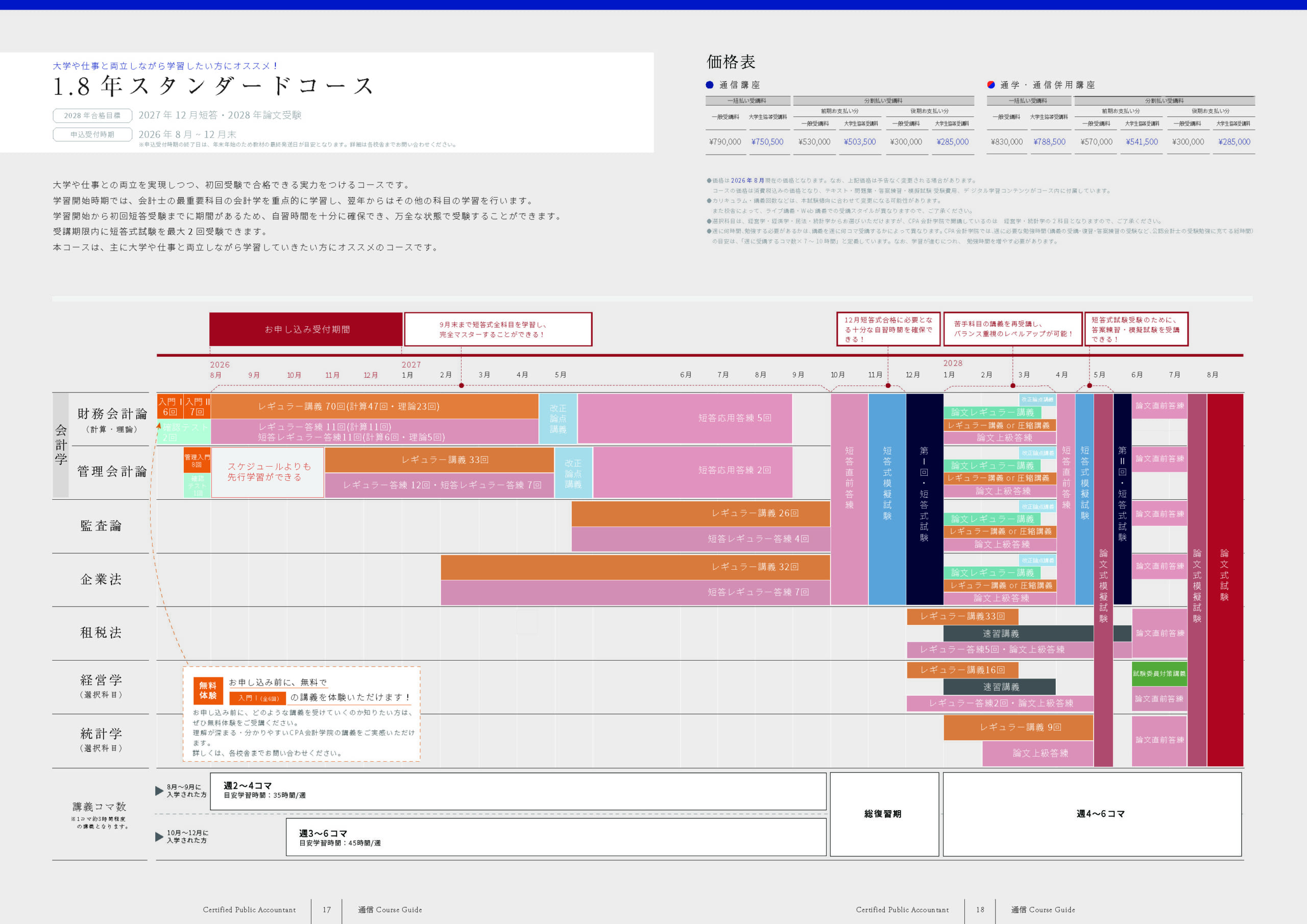This screenshot has width=1307, height=924.
Task: Click the 週3〜6コマ label
Action: point(323,834)
